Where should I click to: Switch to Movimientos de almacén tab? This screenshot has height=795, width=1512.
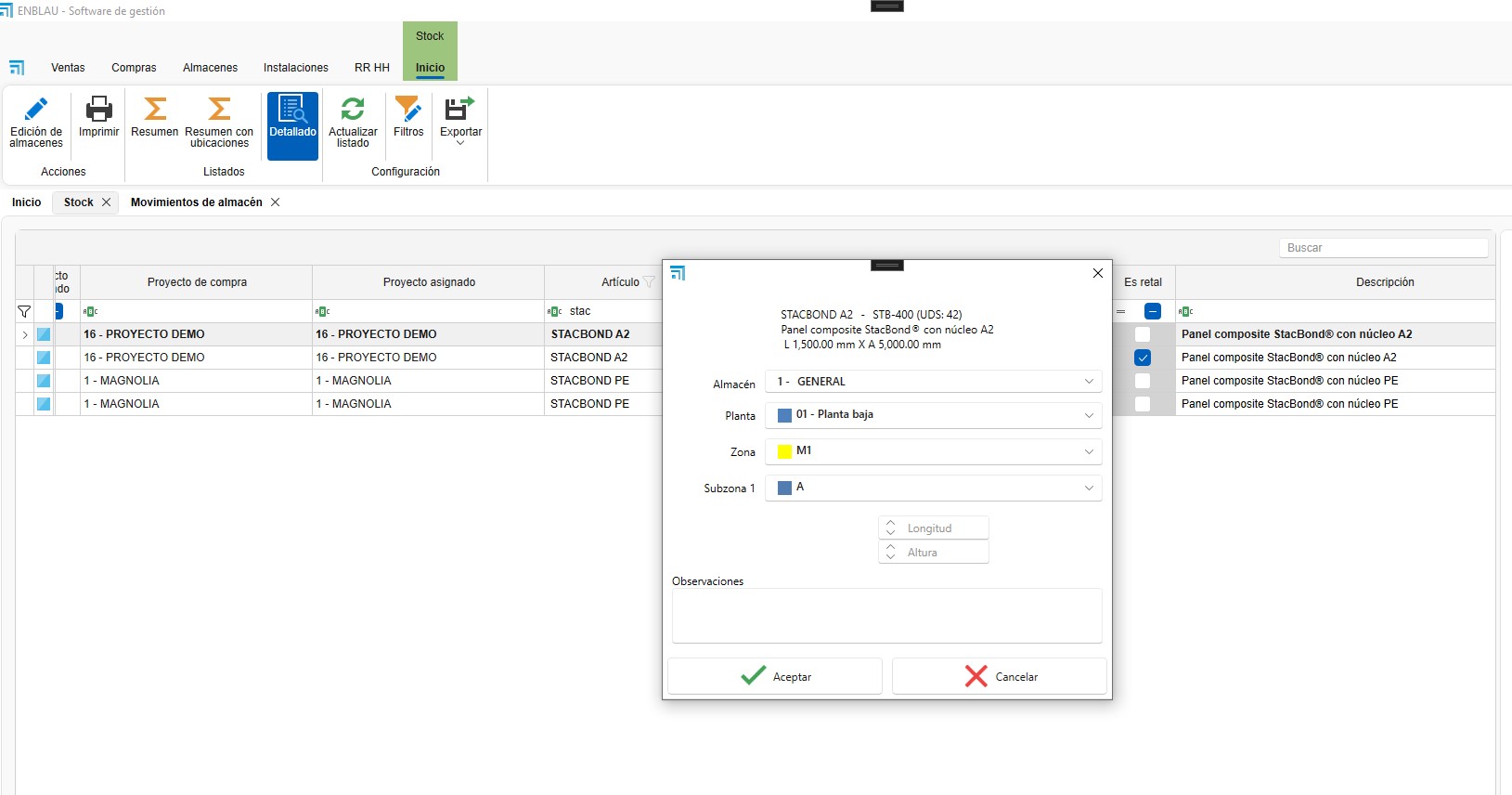point(196,202)
